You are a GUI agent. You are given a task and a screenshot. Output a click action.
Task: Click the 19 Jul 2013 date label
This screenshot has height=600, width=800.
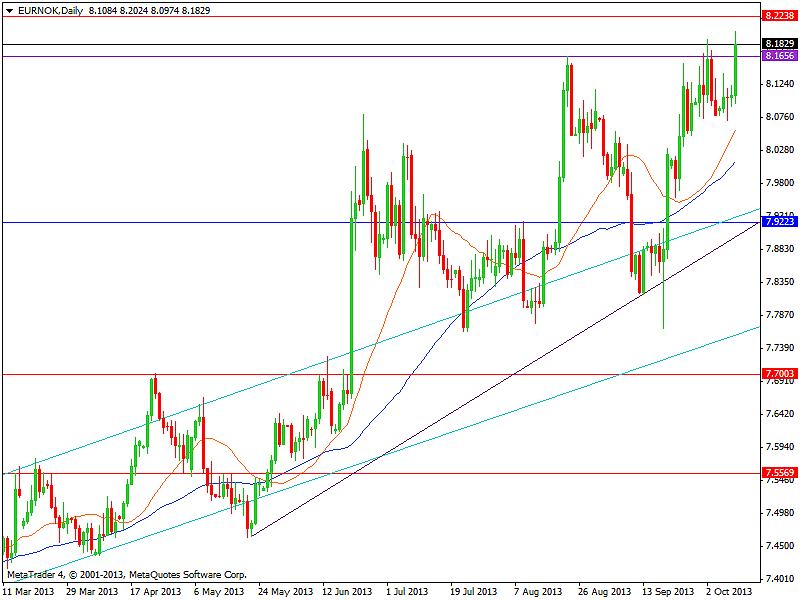[474, 591]
